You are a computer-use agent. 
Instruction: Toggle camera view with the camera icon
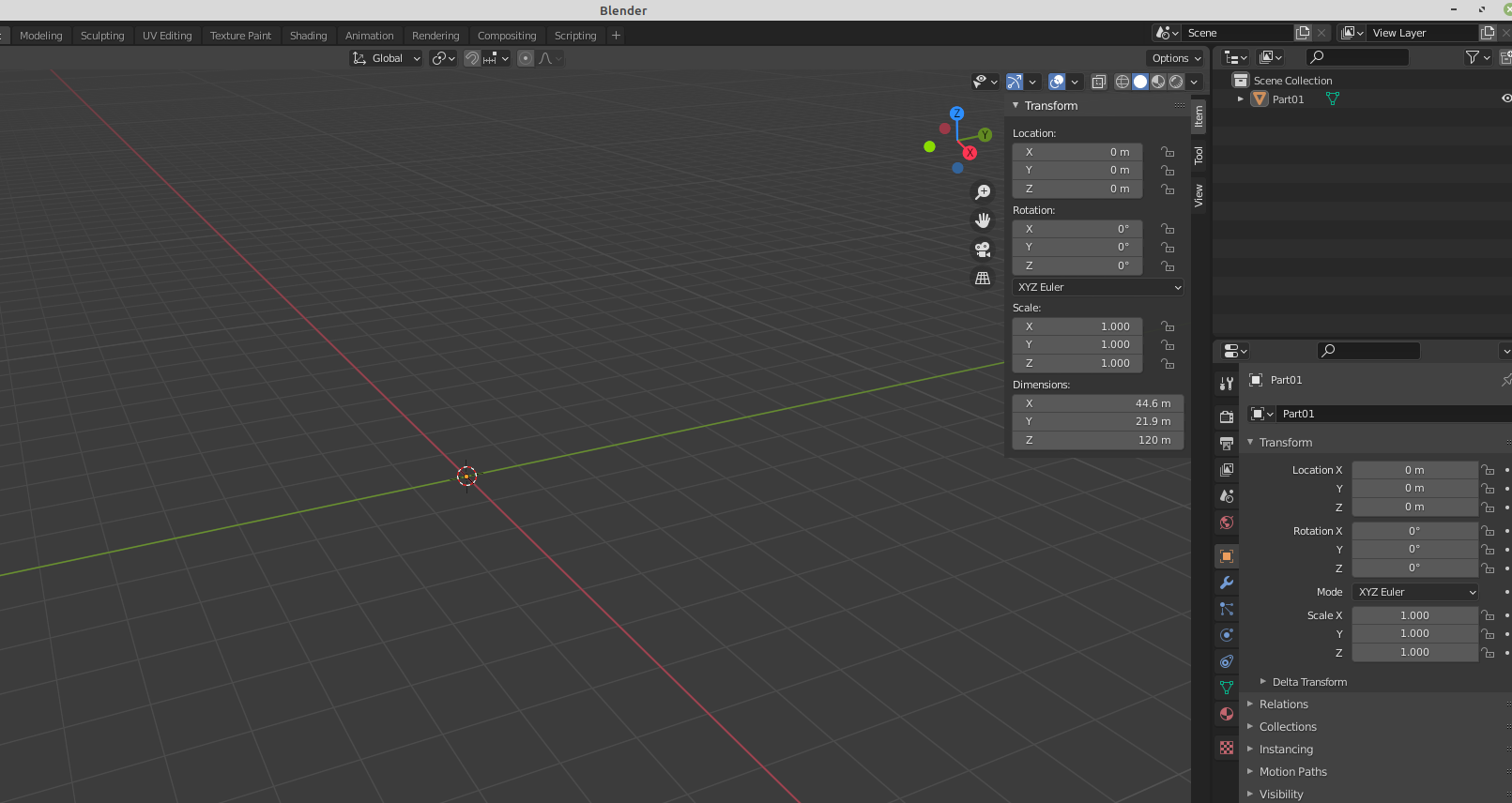pyautogui.click(x=983, y=250)
